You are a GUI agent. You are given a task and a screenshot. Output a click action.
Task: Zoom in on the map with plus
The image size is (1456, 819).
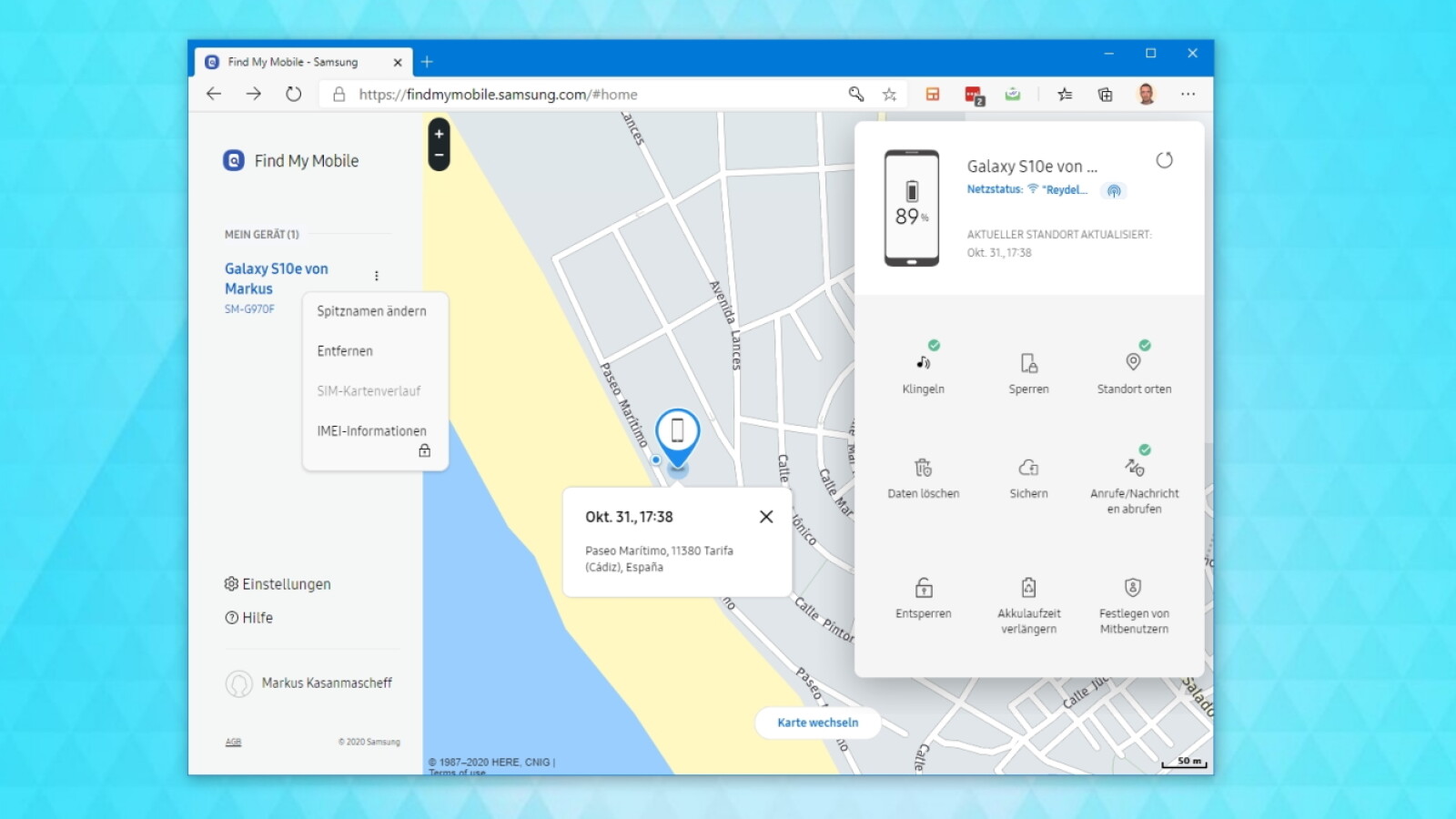pos(439,134)
